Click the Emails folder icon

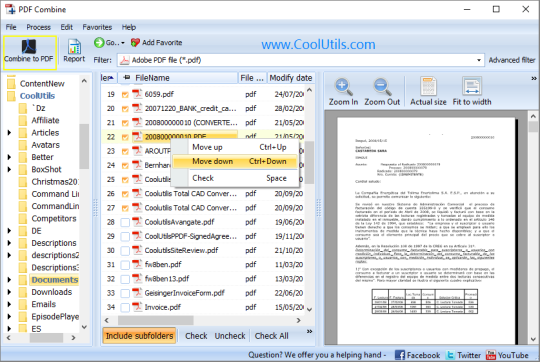tap(23, 304)
